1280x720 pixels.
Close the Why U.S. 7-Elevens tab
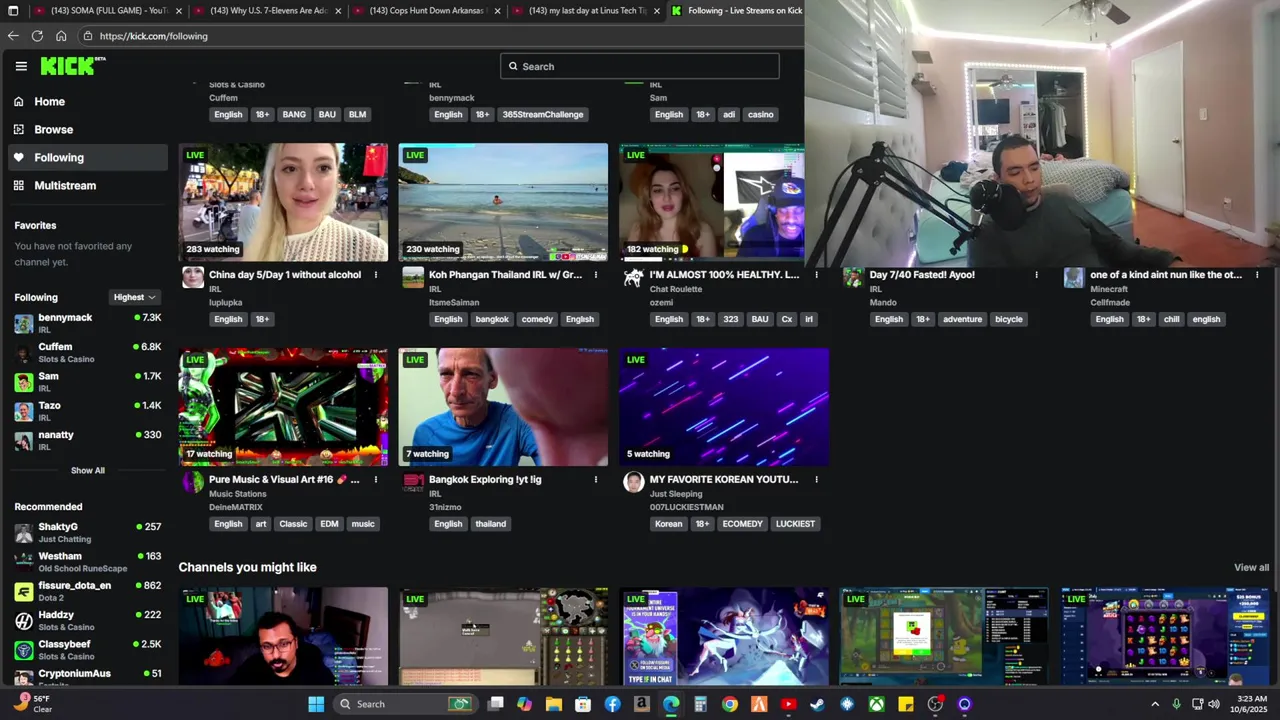[x=338, y=11]
